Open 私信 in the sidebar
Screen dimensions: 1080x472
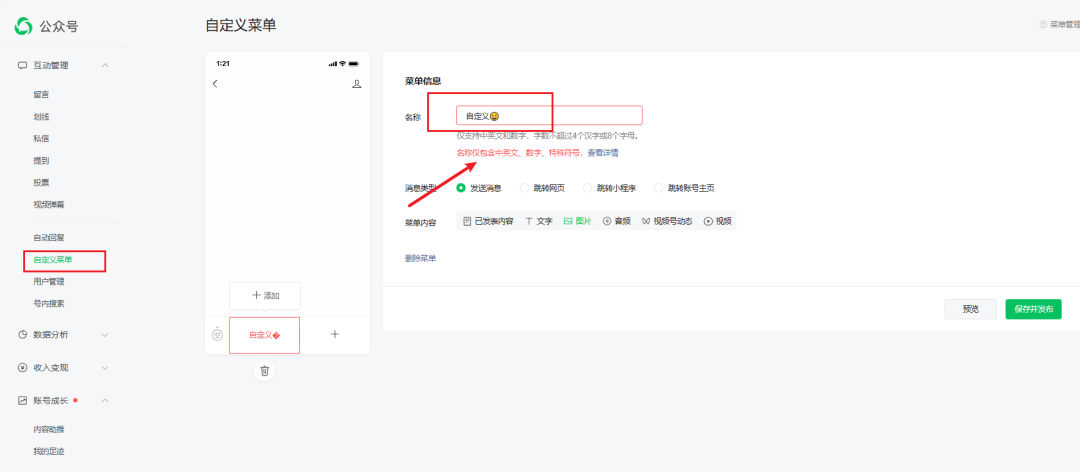click(41, 138)
